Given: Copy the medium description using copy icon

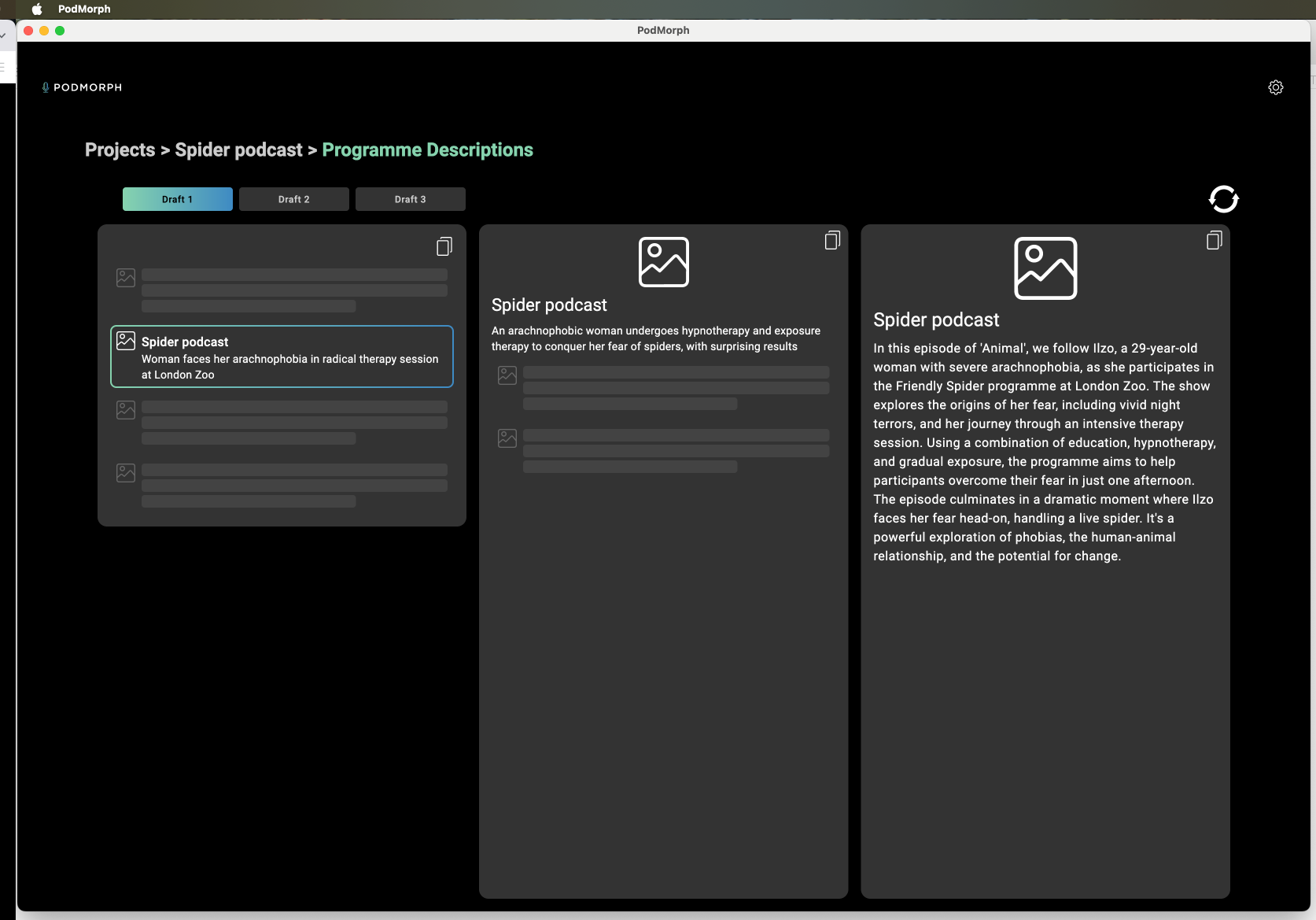Looking at the screenshot, I should coord(831,241).
